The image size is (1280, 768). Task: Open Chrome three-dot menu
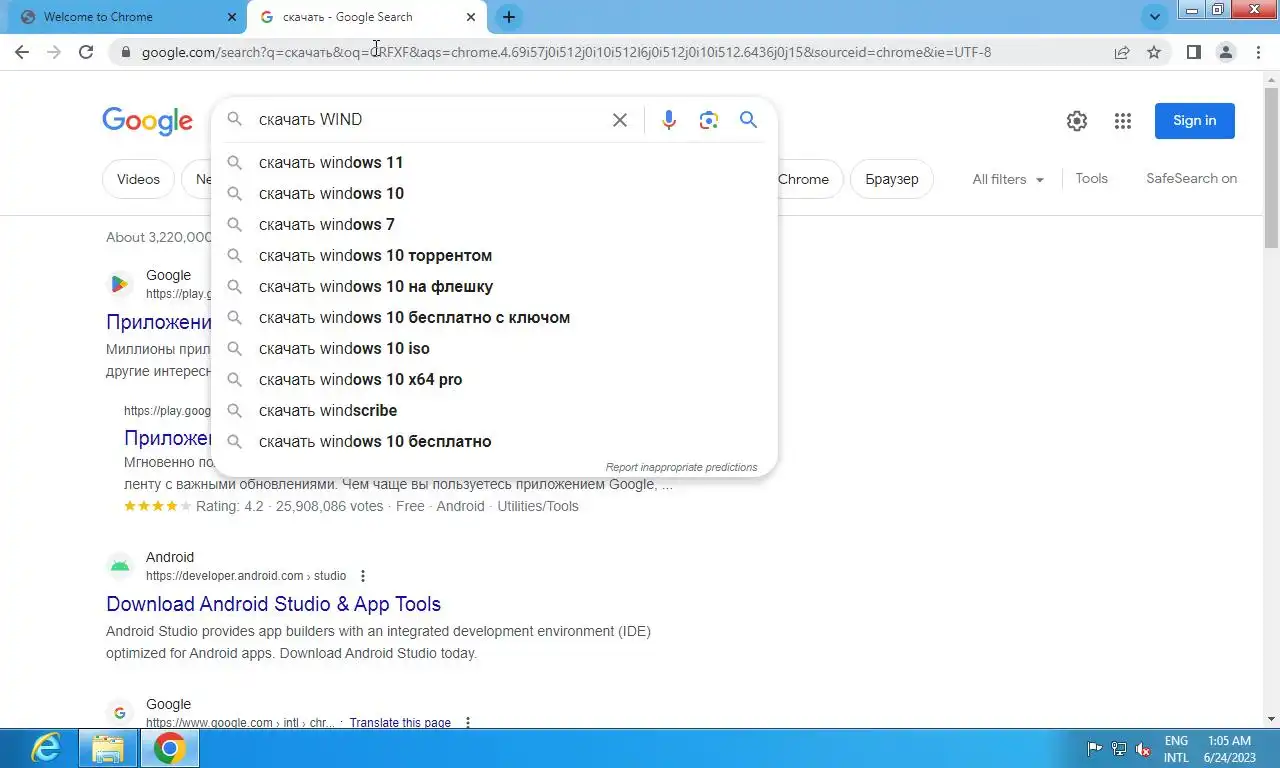coord(1259,52)
